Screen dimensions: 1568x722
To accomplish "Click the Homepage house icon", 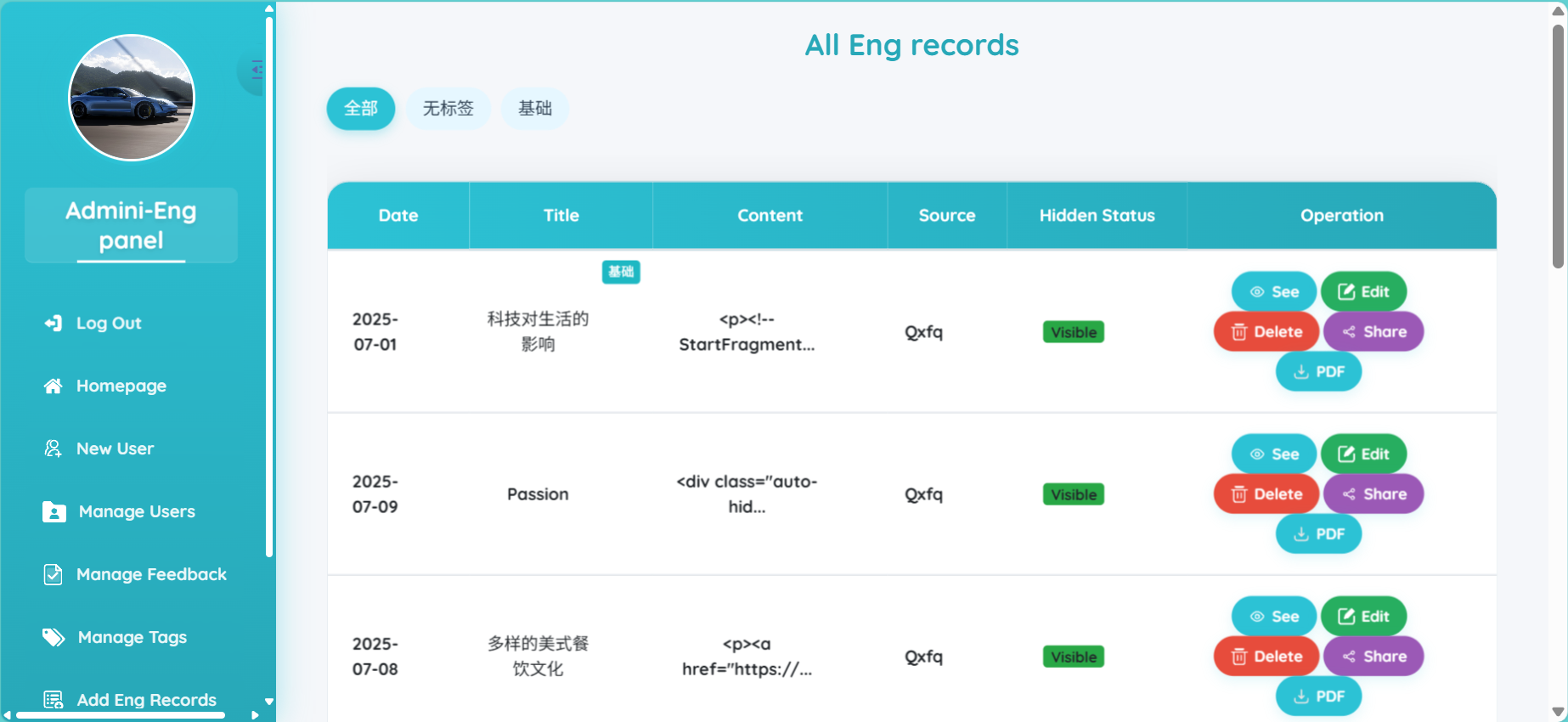I will (x=53, y=386).
